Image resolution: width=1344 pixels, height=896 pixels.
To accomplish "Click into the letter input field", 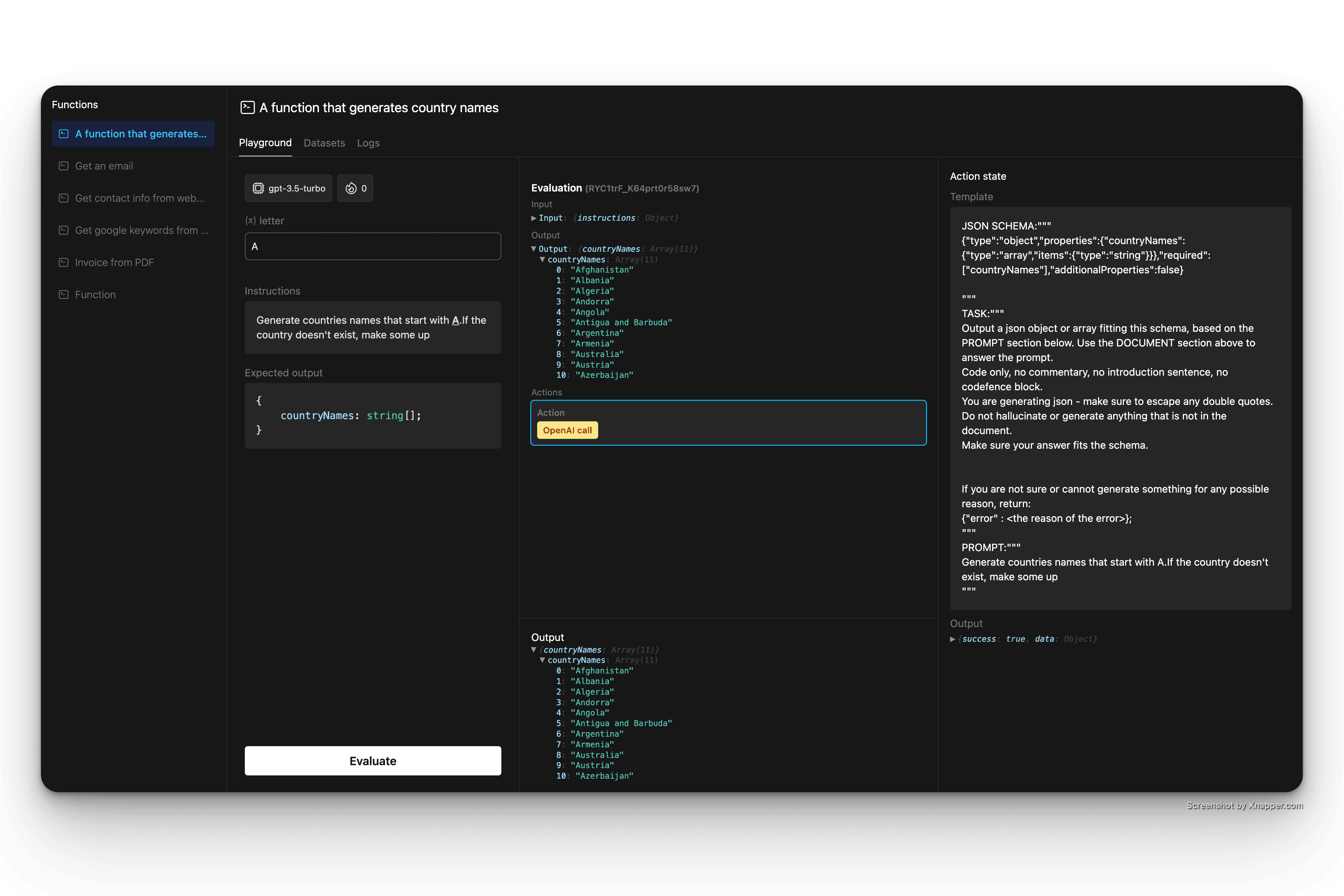I will pos(373,246).
